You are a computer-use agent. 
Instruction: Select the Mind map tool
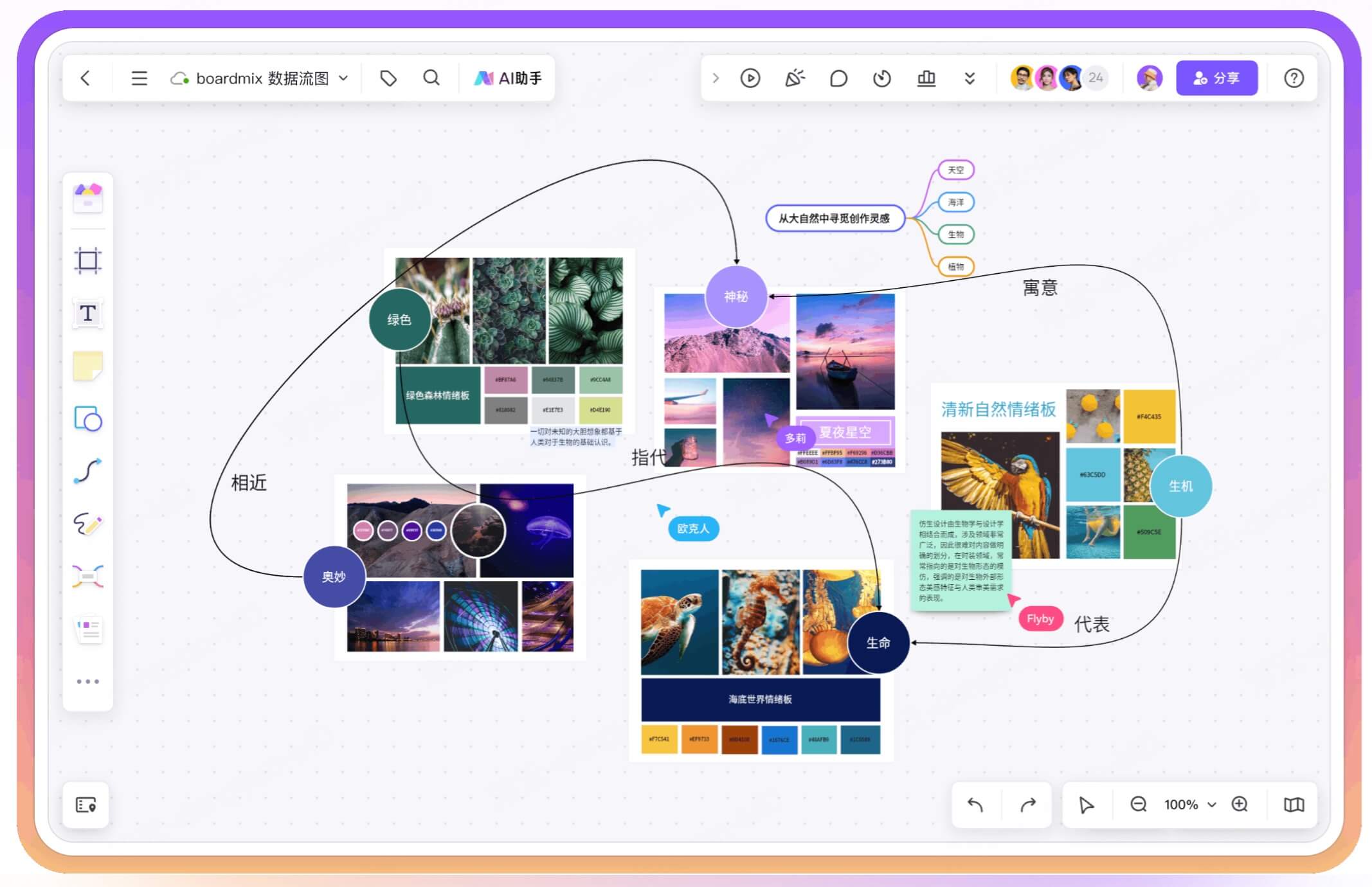[x=88, y=577]
